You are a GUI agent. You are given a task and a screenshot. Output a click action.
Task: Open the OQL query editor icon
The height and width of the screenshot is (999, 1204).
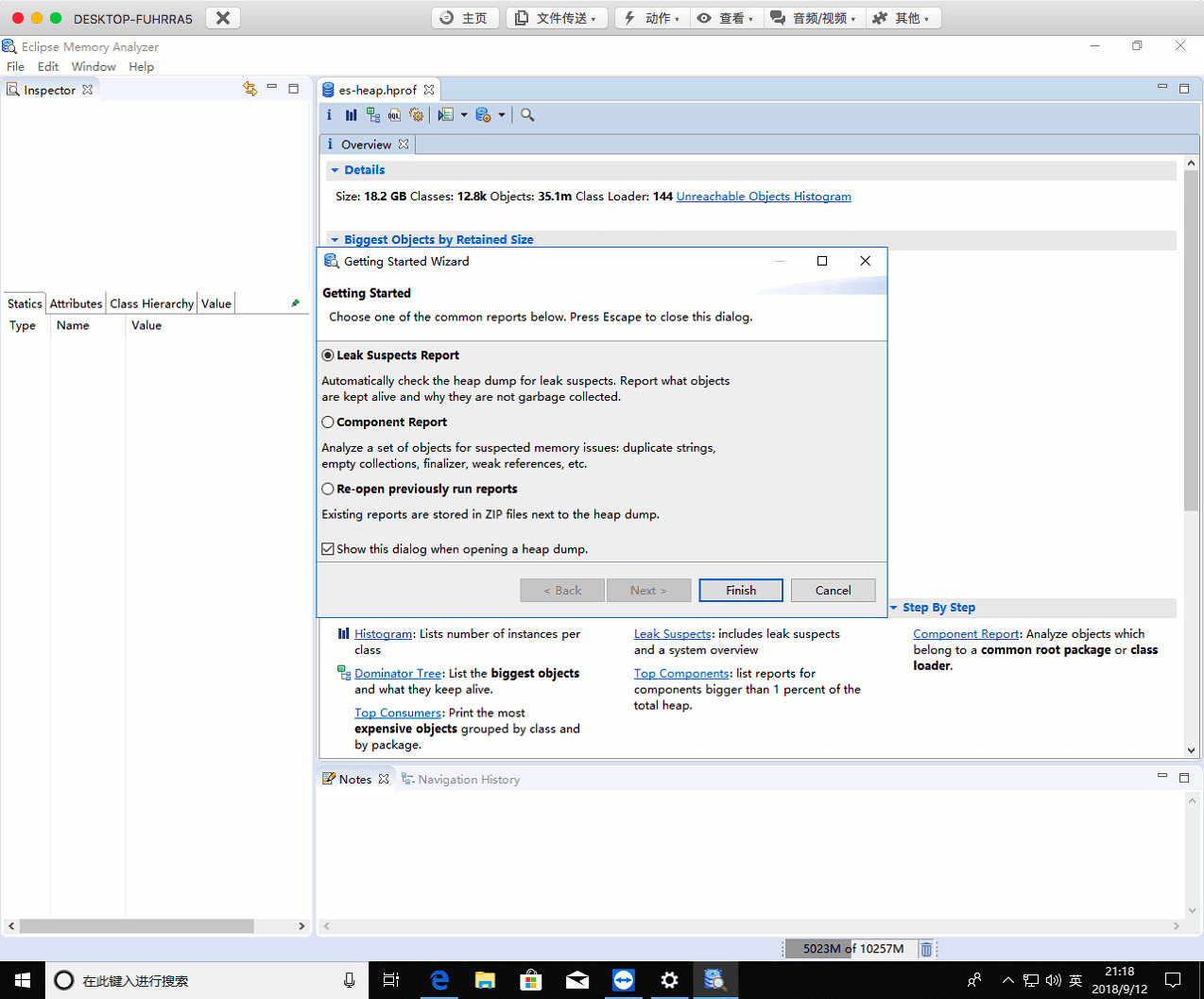point(394,115)
